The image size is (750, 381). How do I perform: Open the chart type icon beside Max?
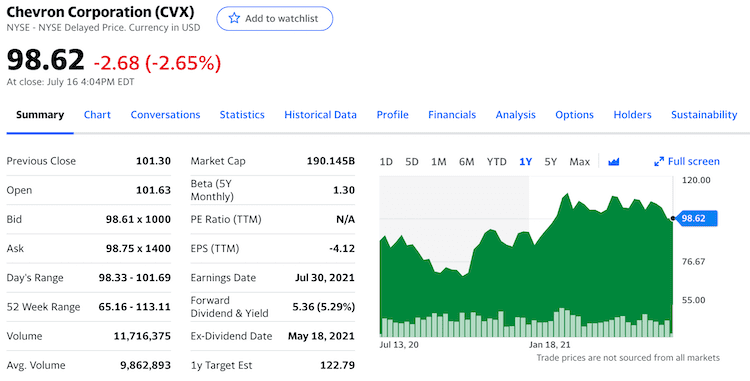click(614, 162)
